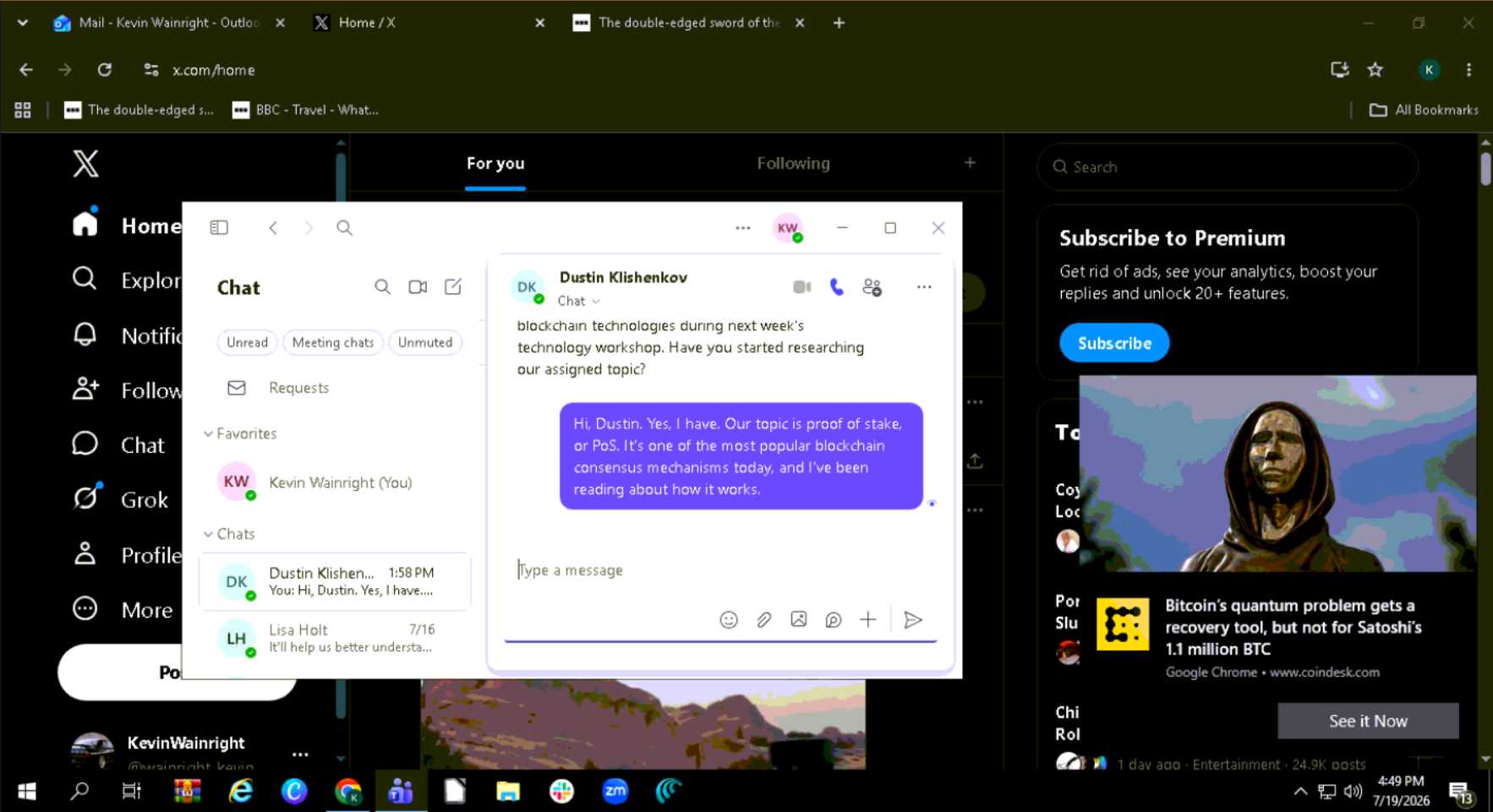Viewport: 1493px width, 812px height.
Task: Switch to the Following tab
Action: tap(793, 163)
